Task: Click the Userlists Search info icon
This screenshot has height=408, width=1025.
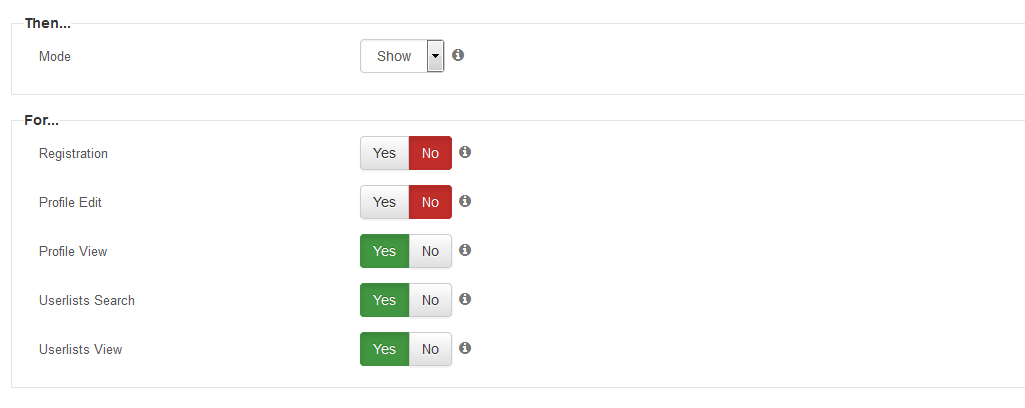Action: pos(465,299)
